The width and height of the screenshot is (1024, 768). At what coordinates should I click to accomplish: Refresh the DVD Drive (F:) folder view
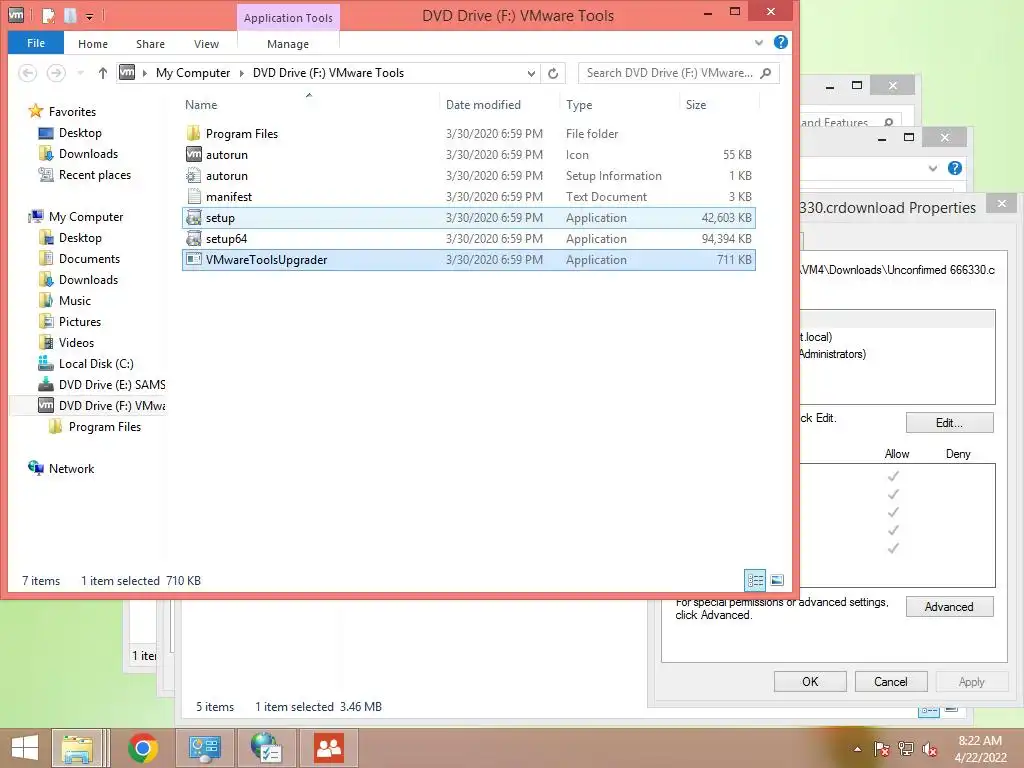point(553,73)
